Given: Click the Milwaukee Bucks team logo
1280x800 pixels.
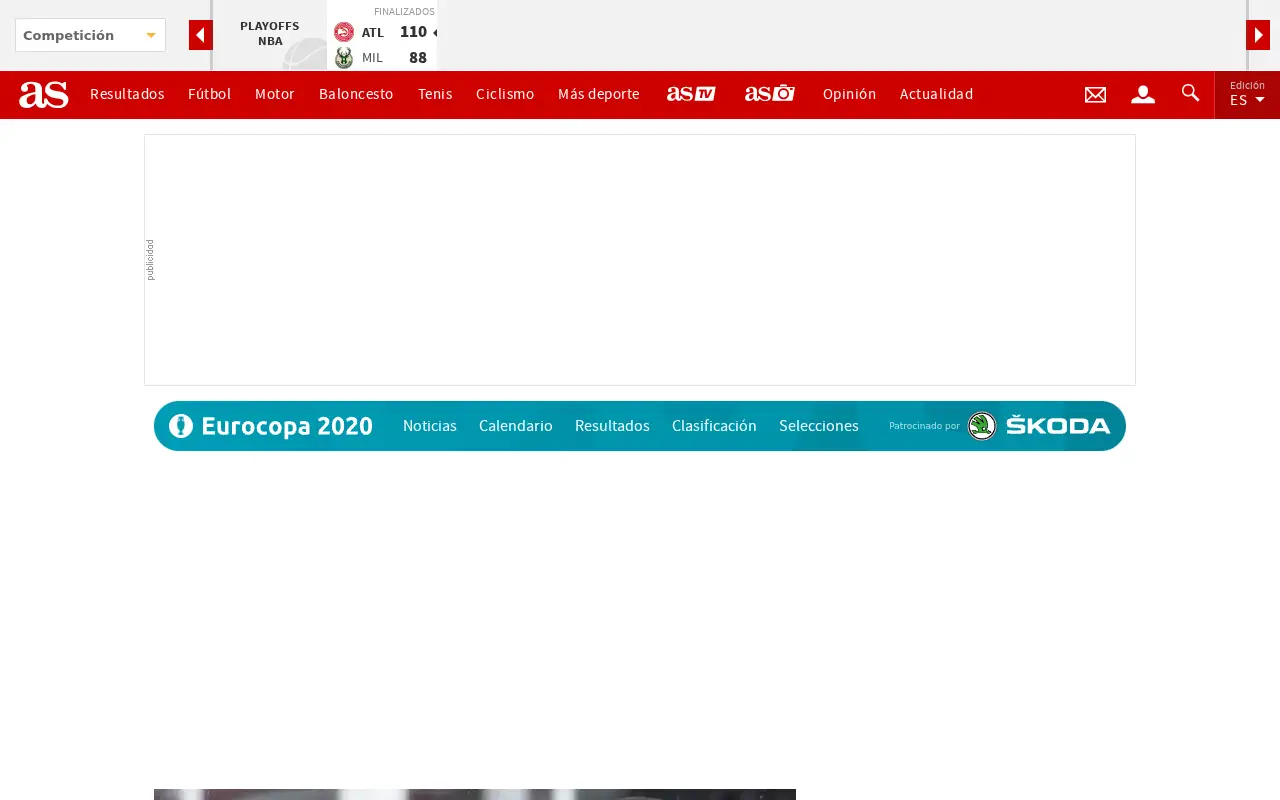Looking at the screenshot, I should 344,58.
